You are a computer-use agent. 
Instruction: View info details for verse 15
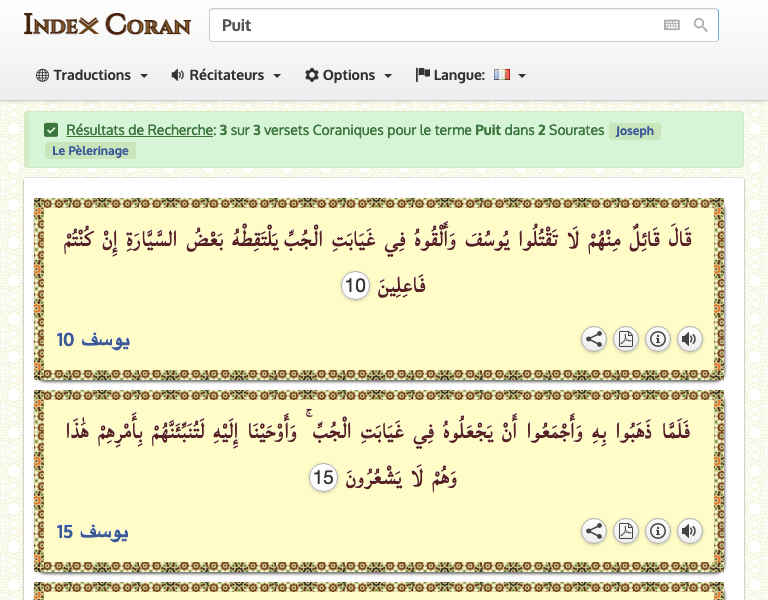pos(657,531)
